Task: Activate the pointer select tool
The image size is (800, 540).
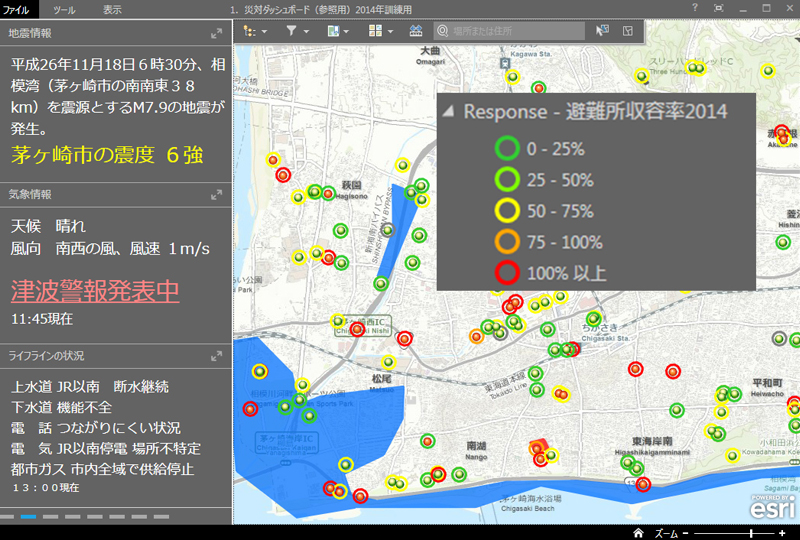Action: coord(602,31)
